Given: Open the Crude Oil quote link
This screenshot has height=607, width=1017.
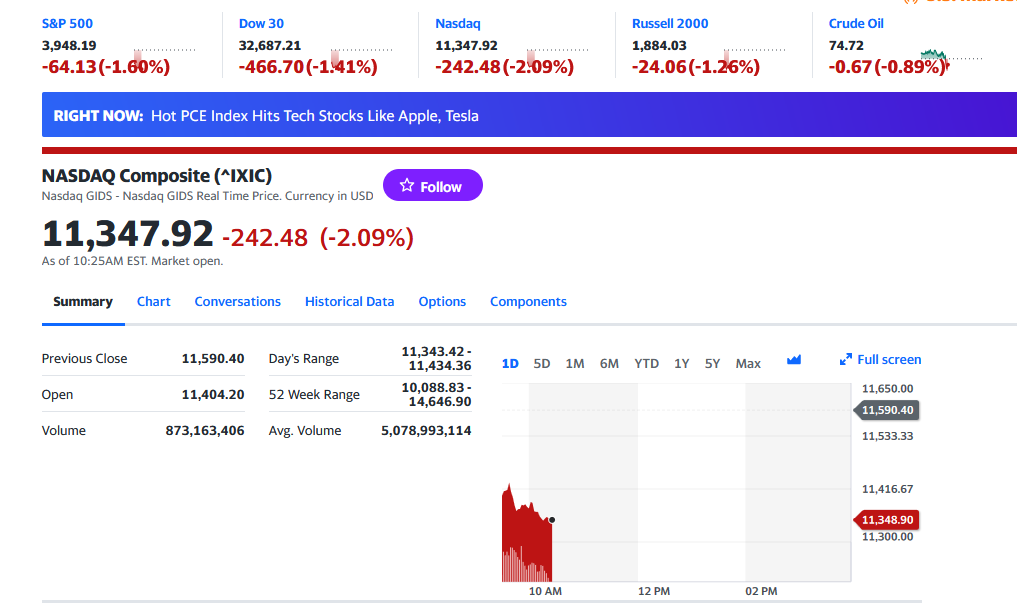Looking at the screenshot, I should 856,23.
